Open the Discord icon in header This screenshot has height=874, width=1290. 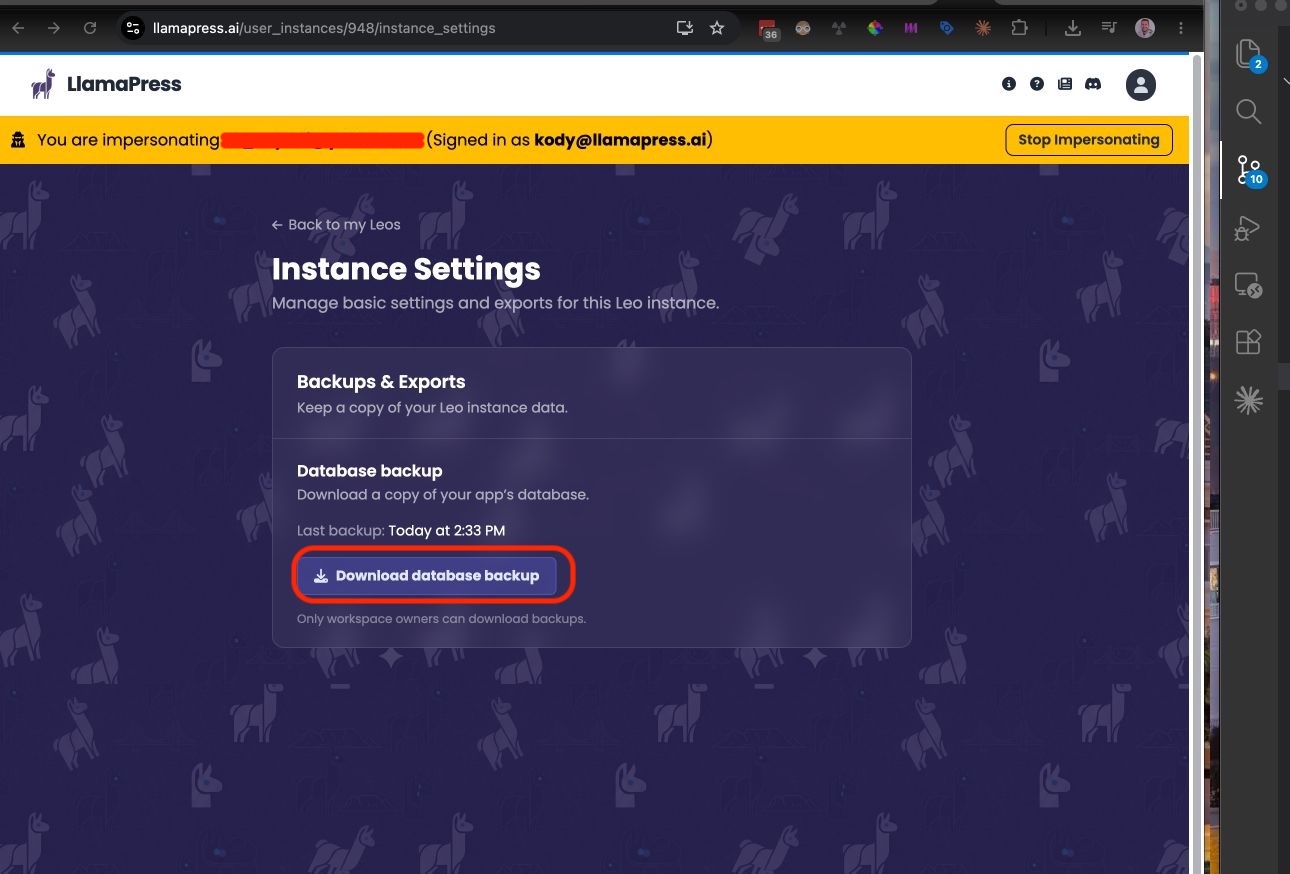pos(1093,84)
